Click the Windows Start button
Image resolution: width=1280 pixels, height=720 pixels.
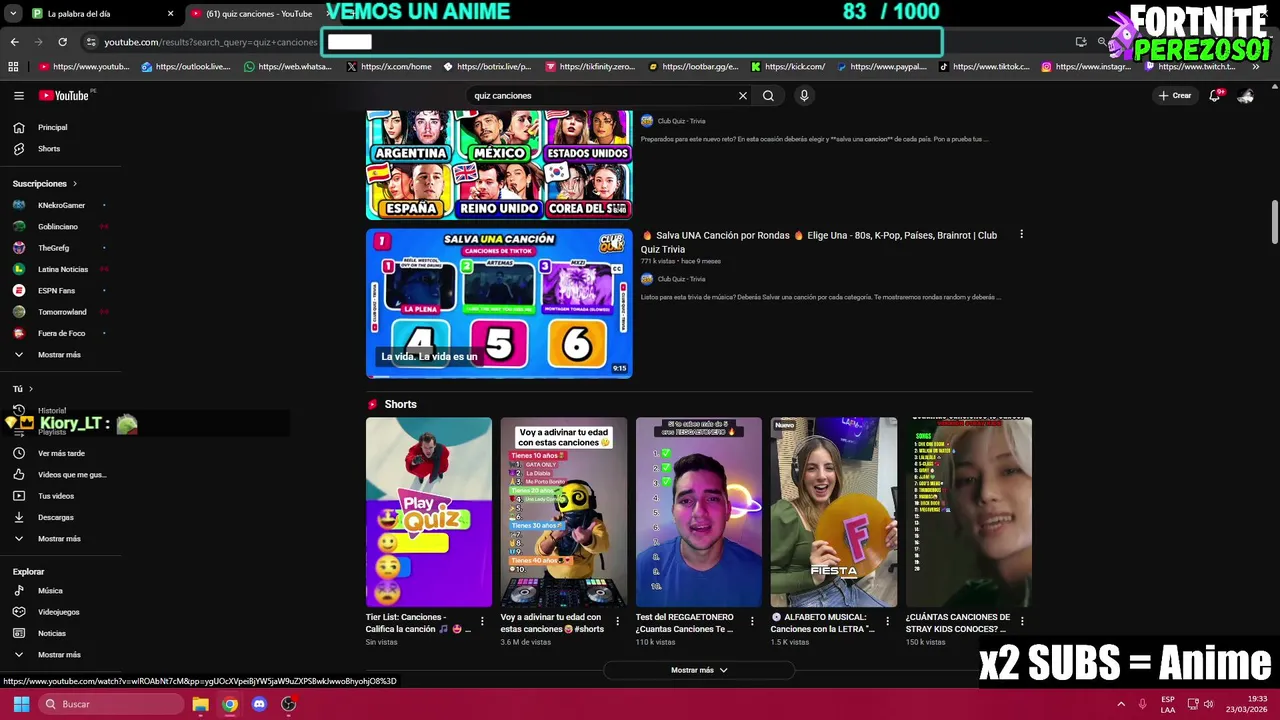click(x=21, y=704)
